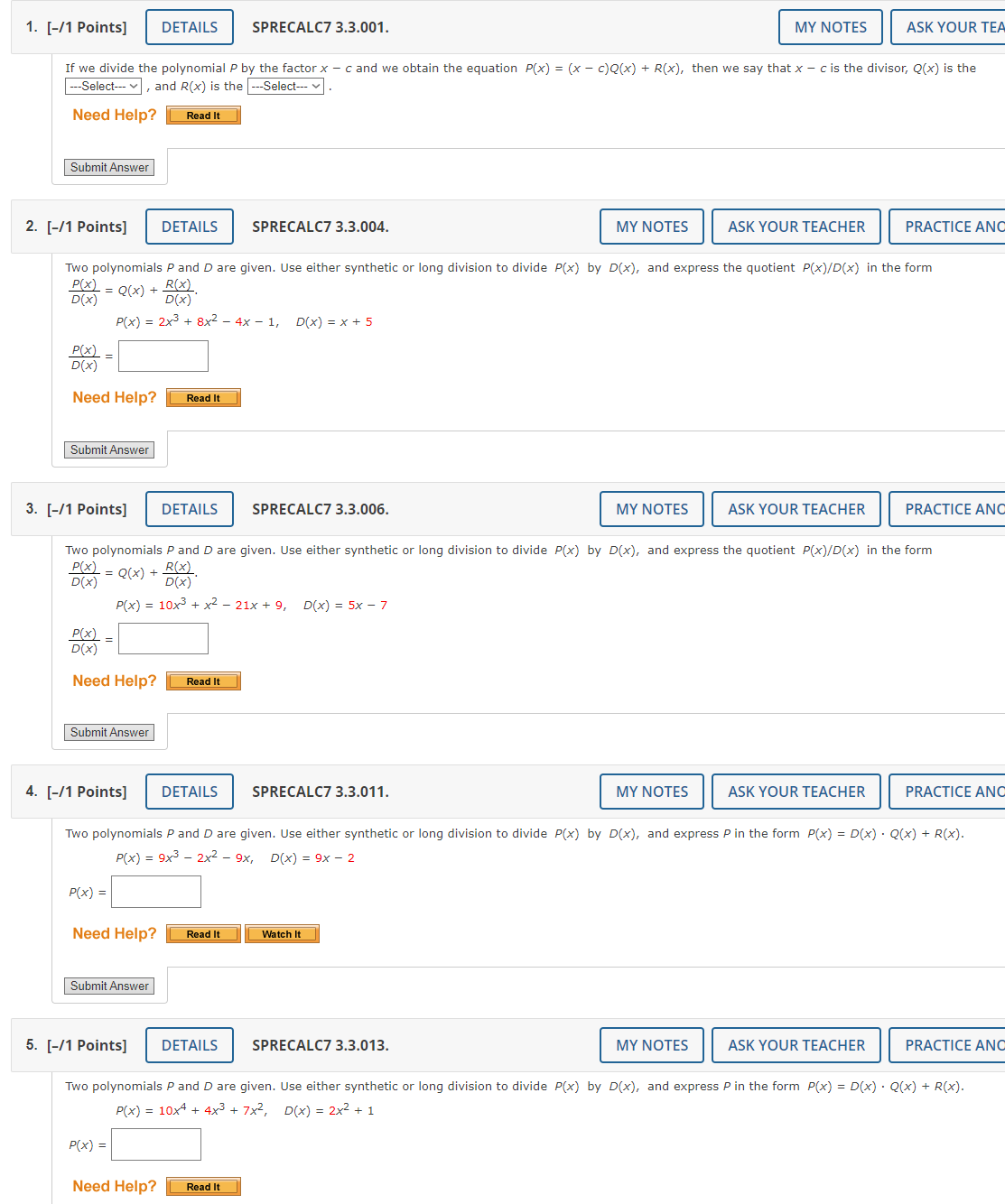Open DETAILS for problem SPRECALC7 3.3.013
Viewport: 1005px width, 1204px height.
[189, 1044]
